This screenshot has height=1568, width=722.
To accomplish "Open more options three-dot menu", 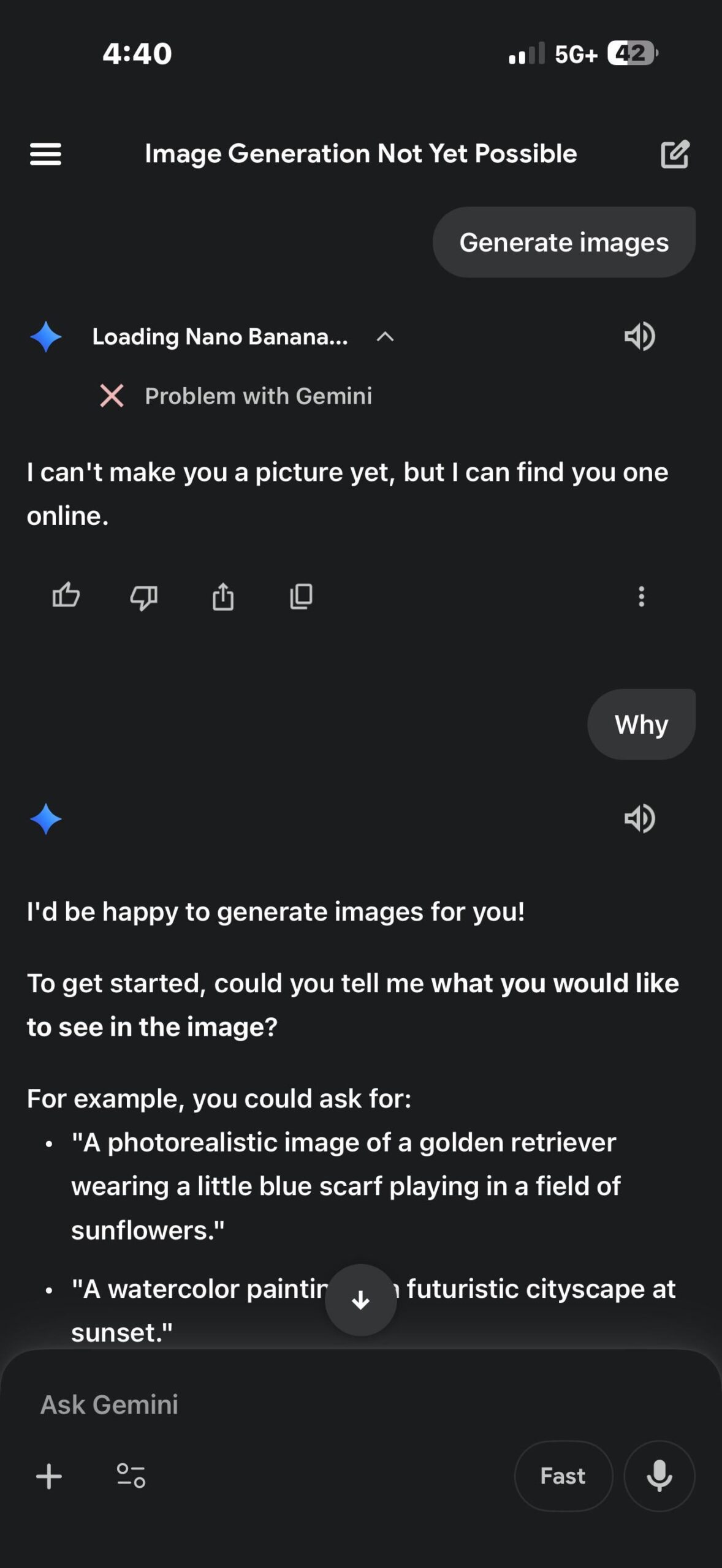I will click(x=641, y=596).
